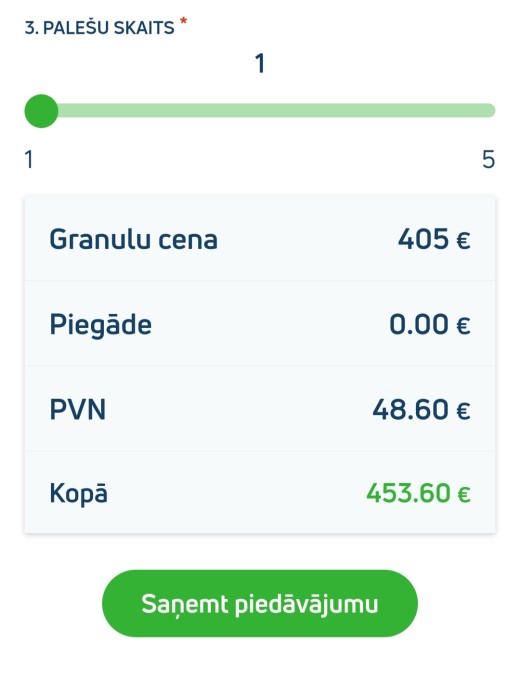Click the red required asterisk
The image size is (520, 683).
coord(183,20)
